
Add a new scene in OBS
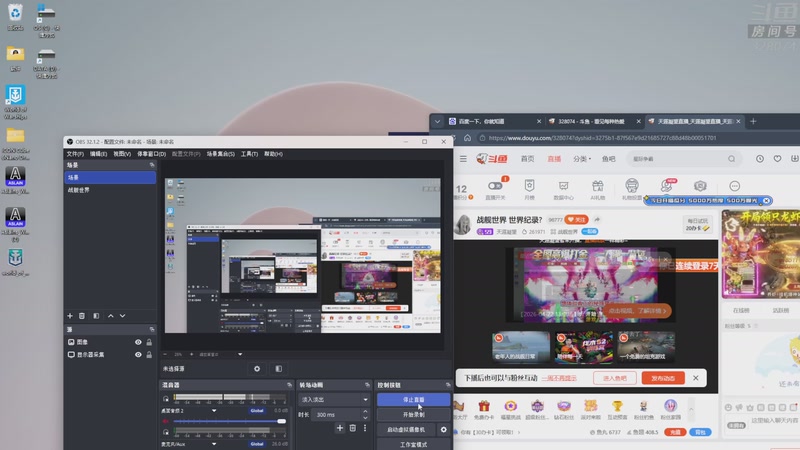pos(70,316)
